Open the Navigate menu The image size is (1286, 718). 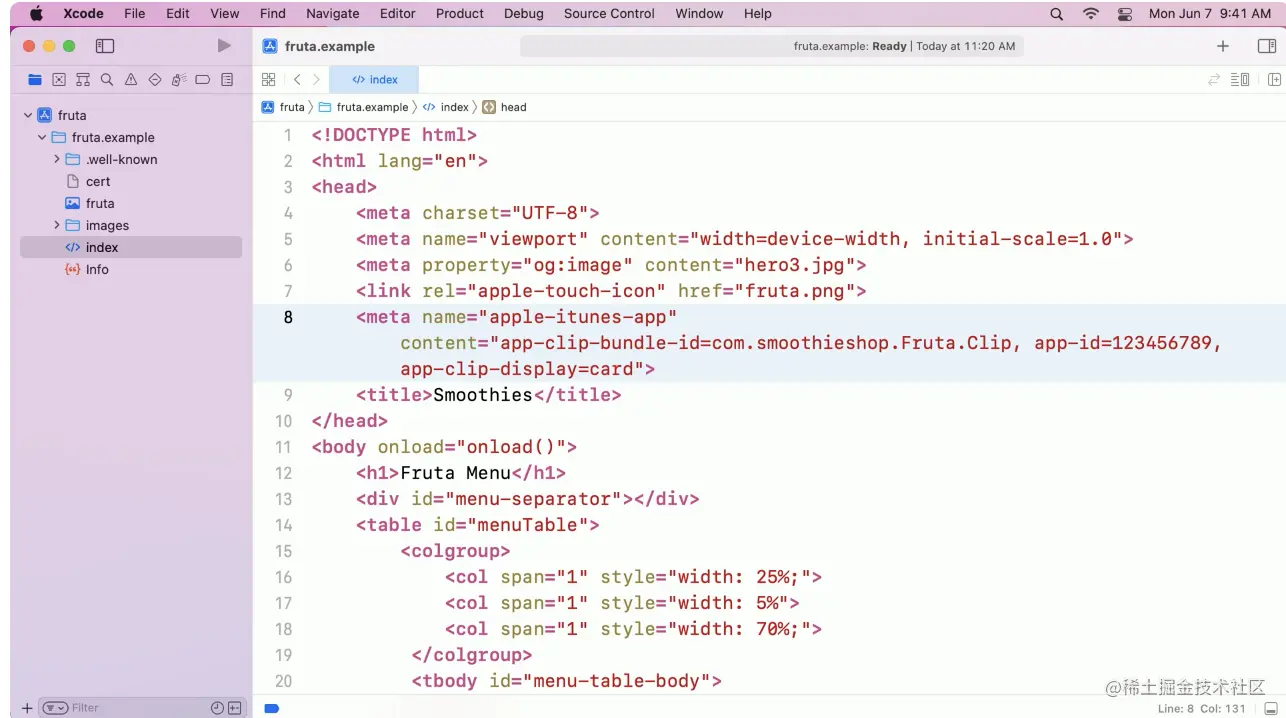(x=332, y=14)
